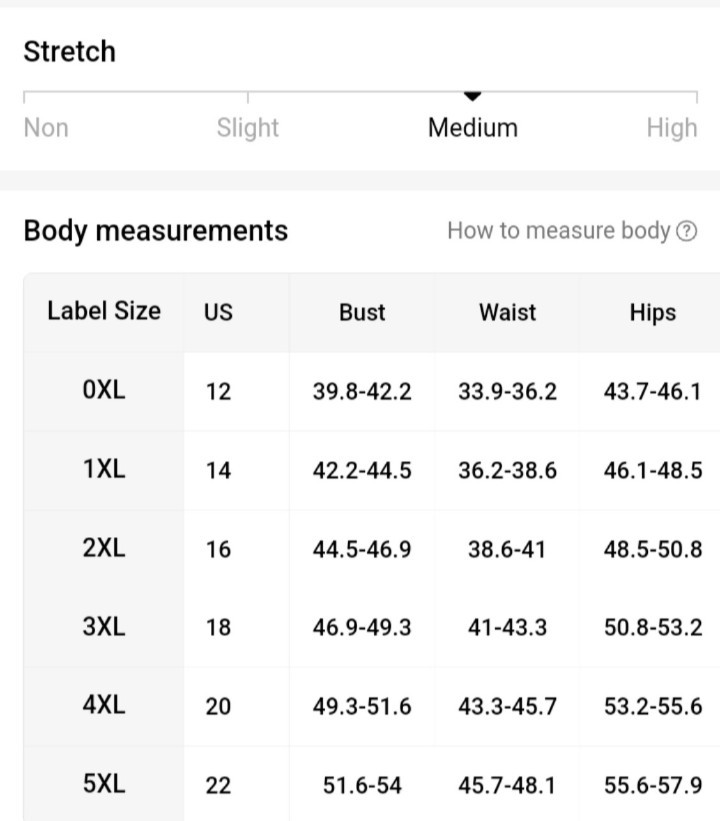Click the Waist column header
This screenshot has height=821, width=720.
(x=507, y=312)
